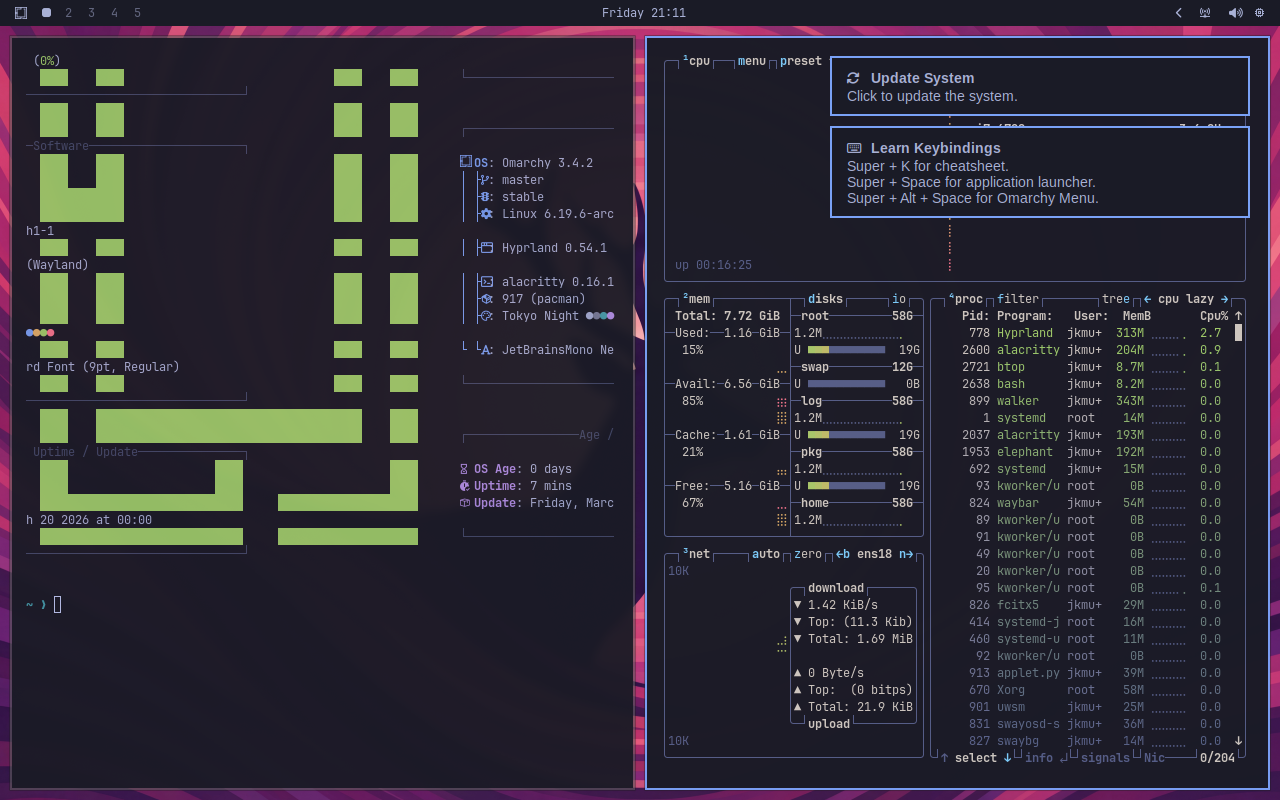Toggle auto scaling in the net panel

coord(766,553)
